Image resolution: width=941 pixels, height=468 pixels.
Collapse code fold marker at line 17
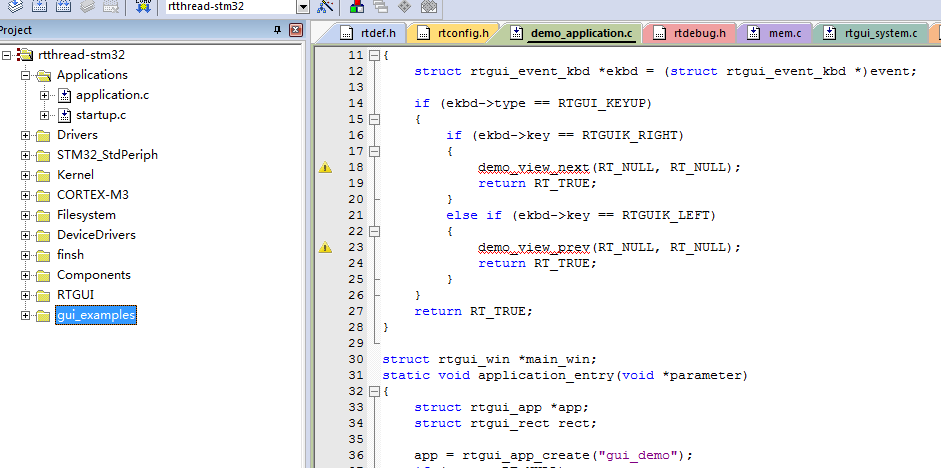click(x=374, y=151)
